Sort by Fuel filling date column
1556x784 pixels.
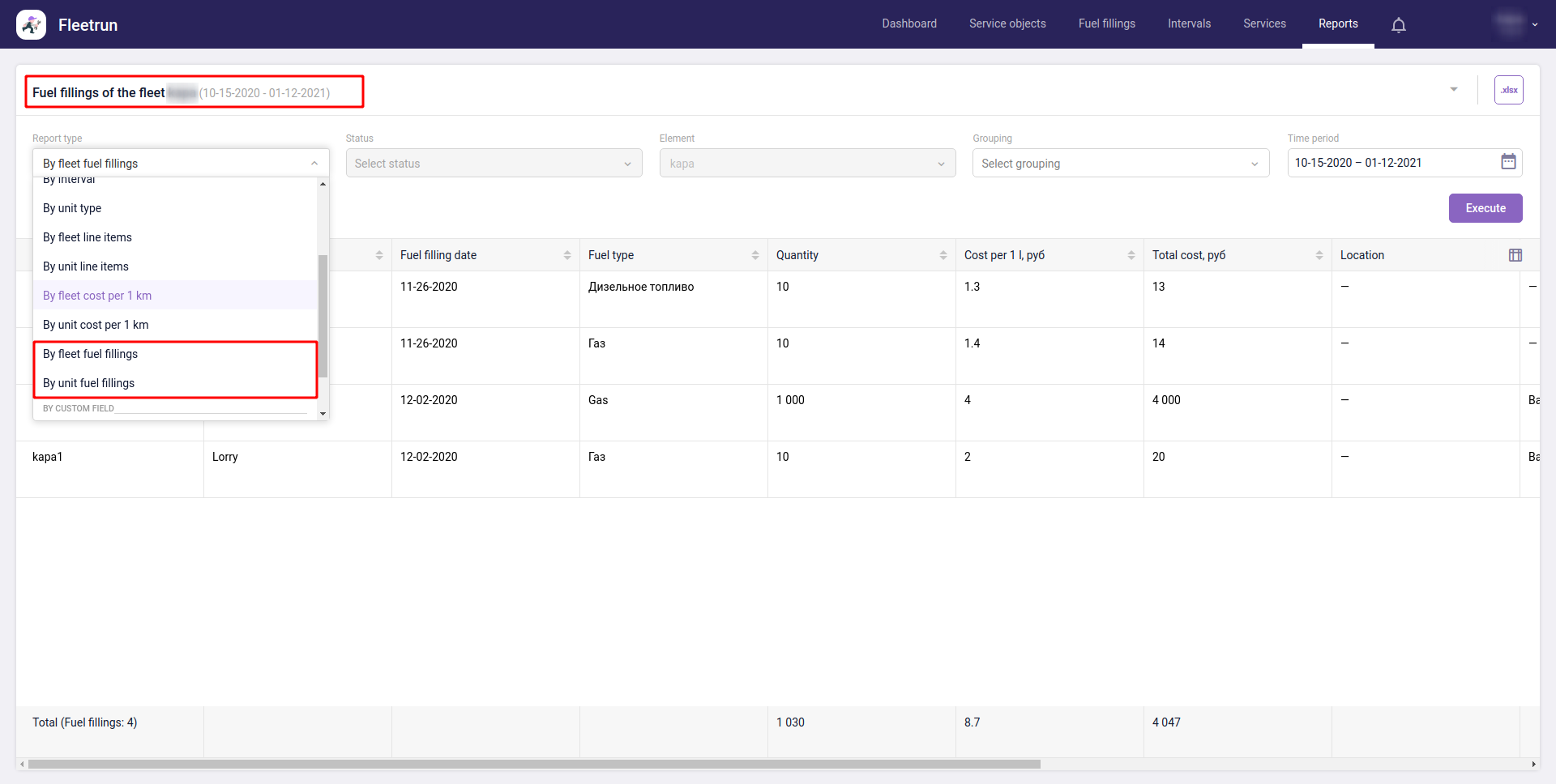click(566, 255)
